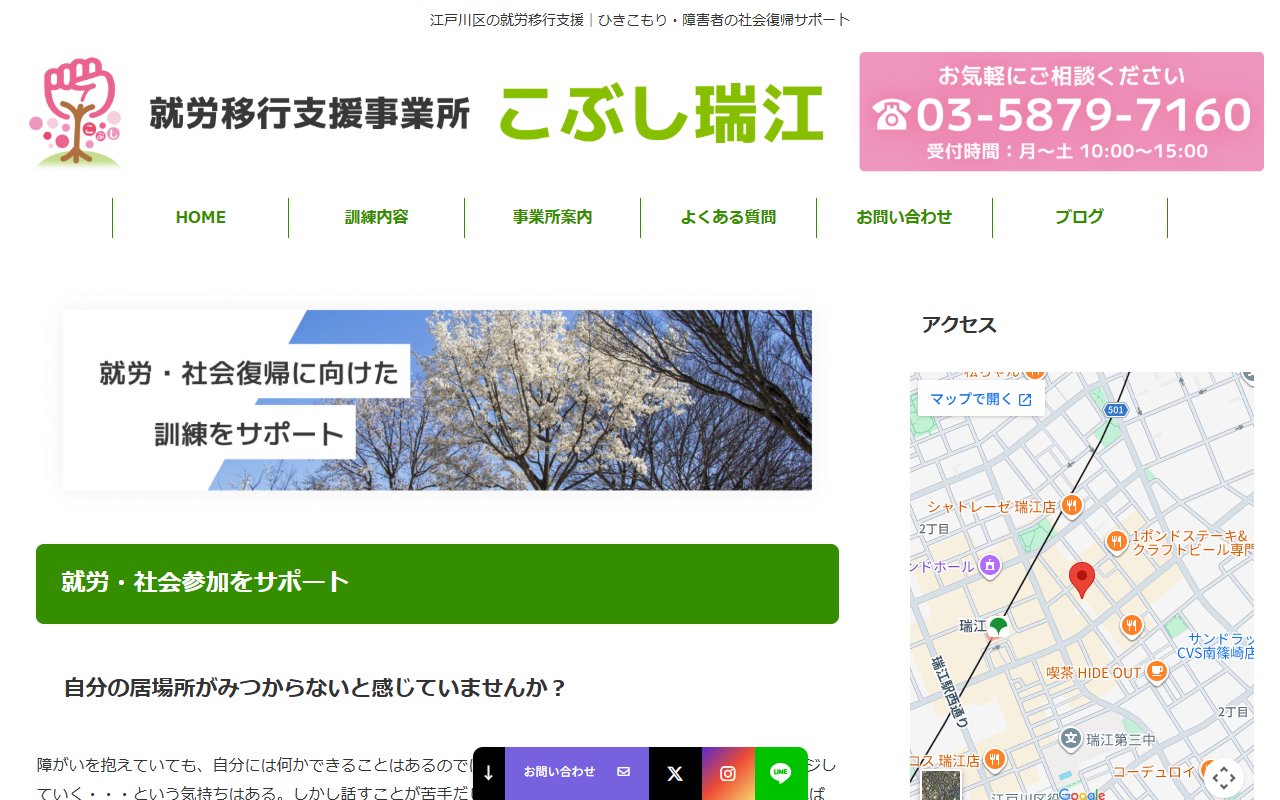This screenshot has height=800, width=1280.
Task: Click the 就労・社会参加をサポート green heading
Action: pyautogui.click(x=437, y=584)
